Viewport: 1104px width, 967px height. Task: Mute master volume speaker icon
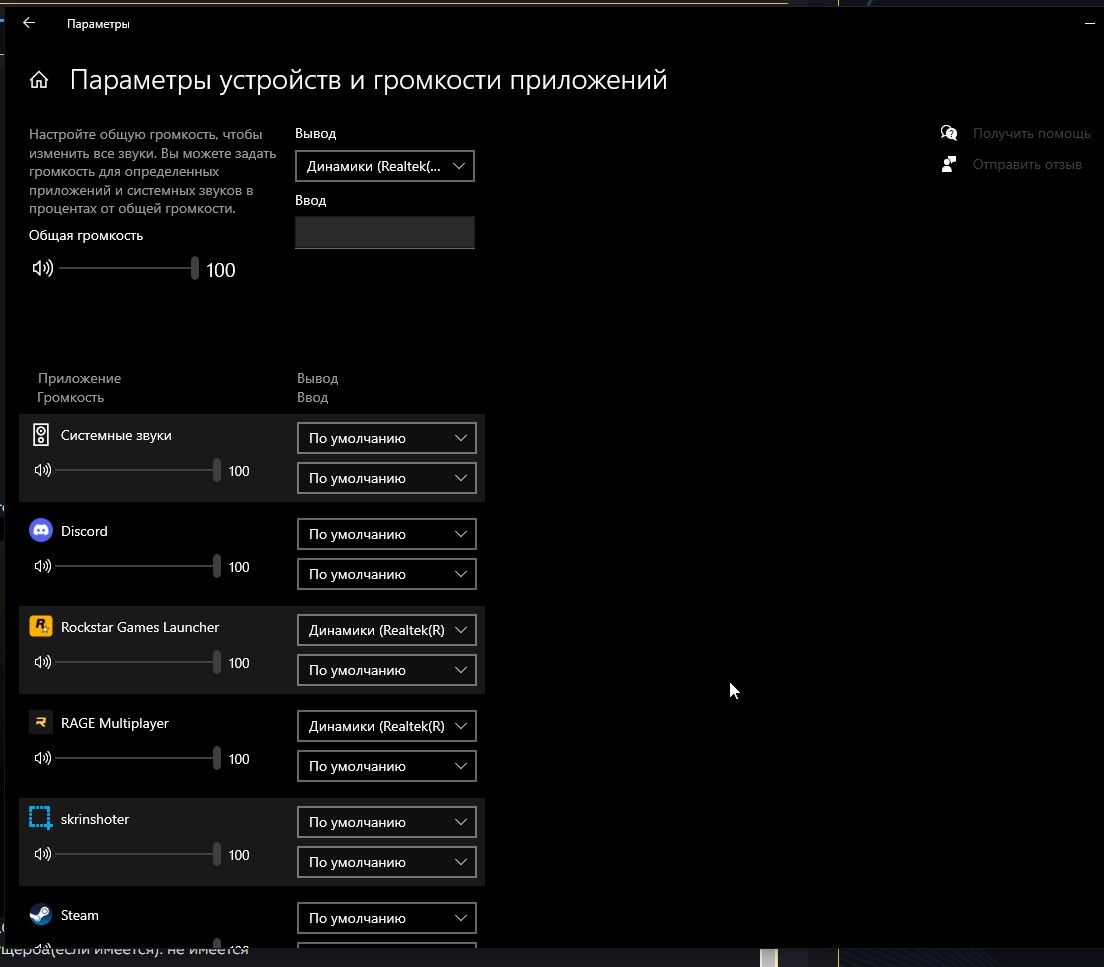point(42,268)
